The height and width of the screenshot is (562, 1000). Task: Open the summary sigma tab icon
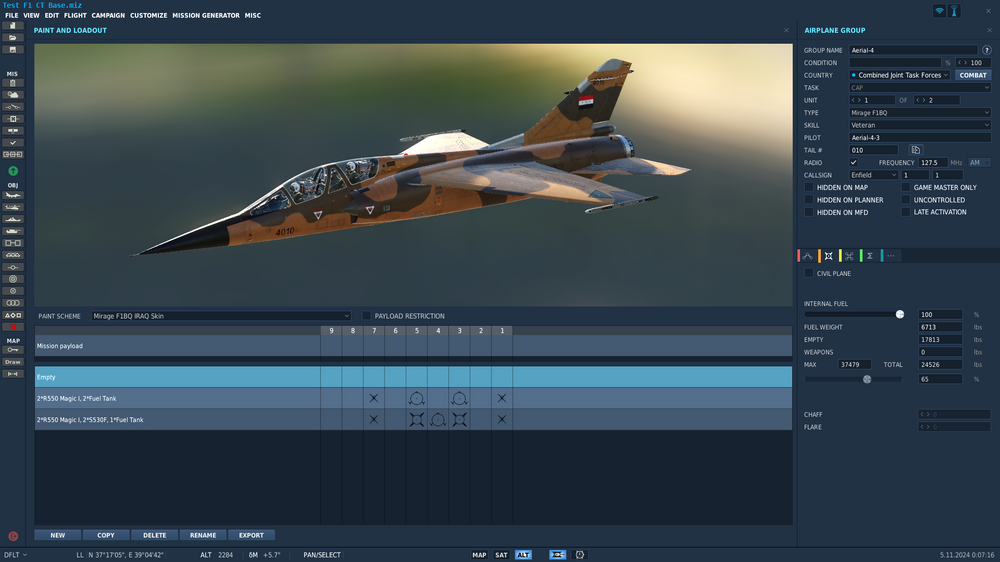870,256
